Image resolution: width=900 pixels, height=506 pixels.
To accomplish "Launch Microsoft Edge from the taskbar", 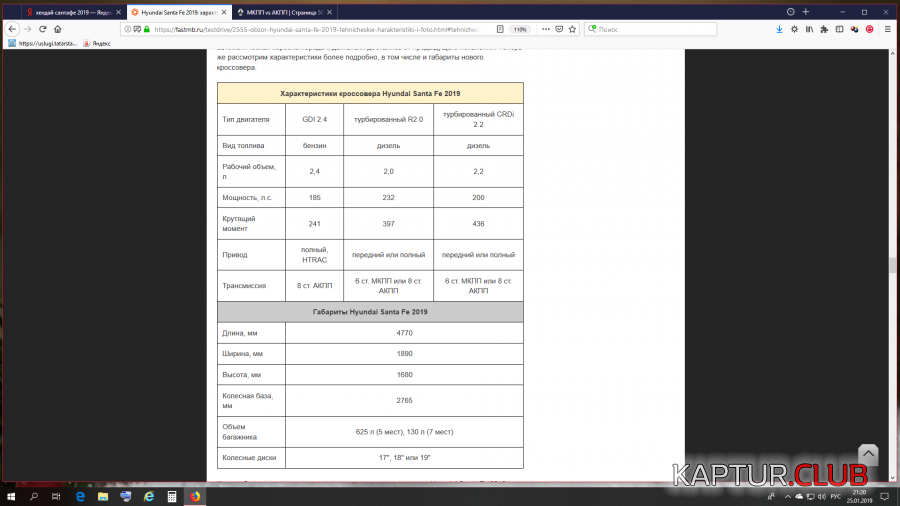I will 80,496.
